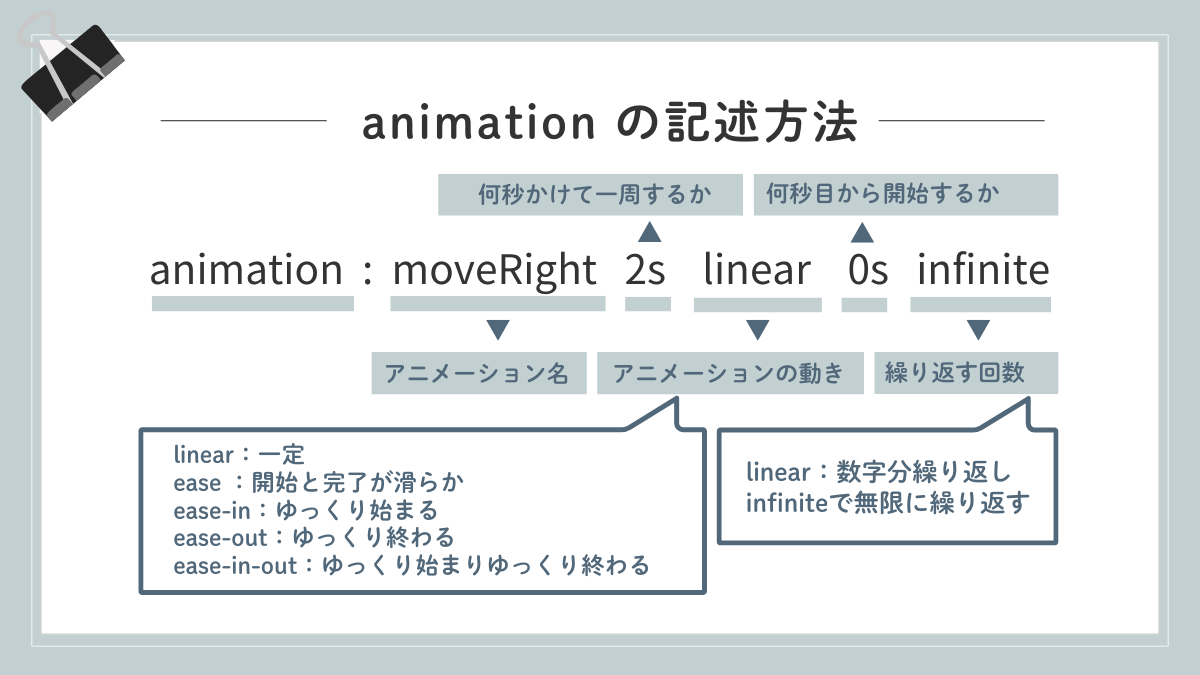
Task: Click the moveRight value in the code
Action: [x=494, y=272]
